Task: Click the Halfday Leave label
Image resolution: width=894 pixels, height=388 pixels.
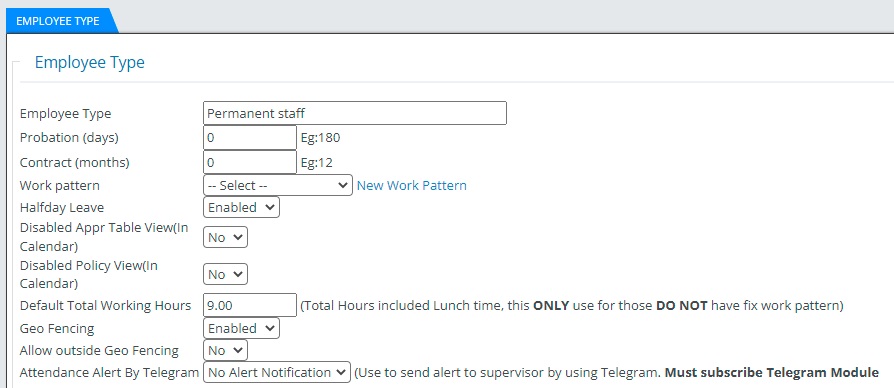Action: (62, 207)
